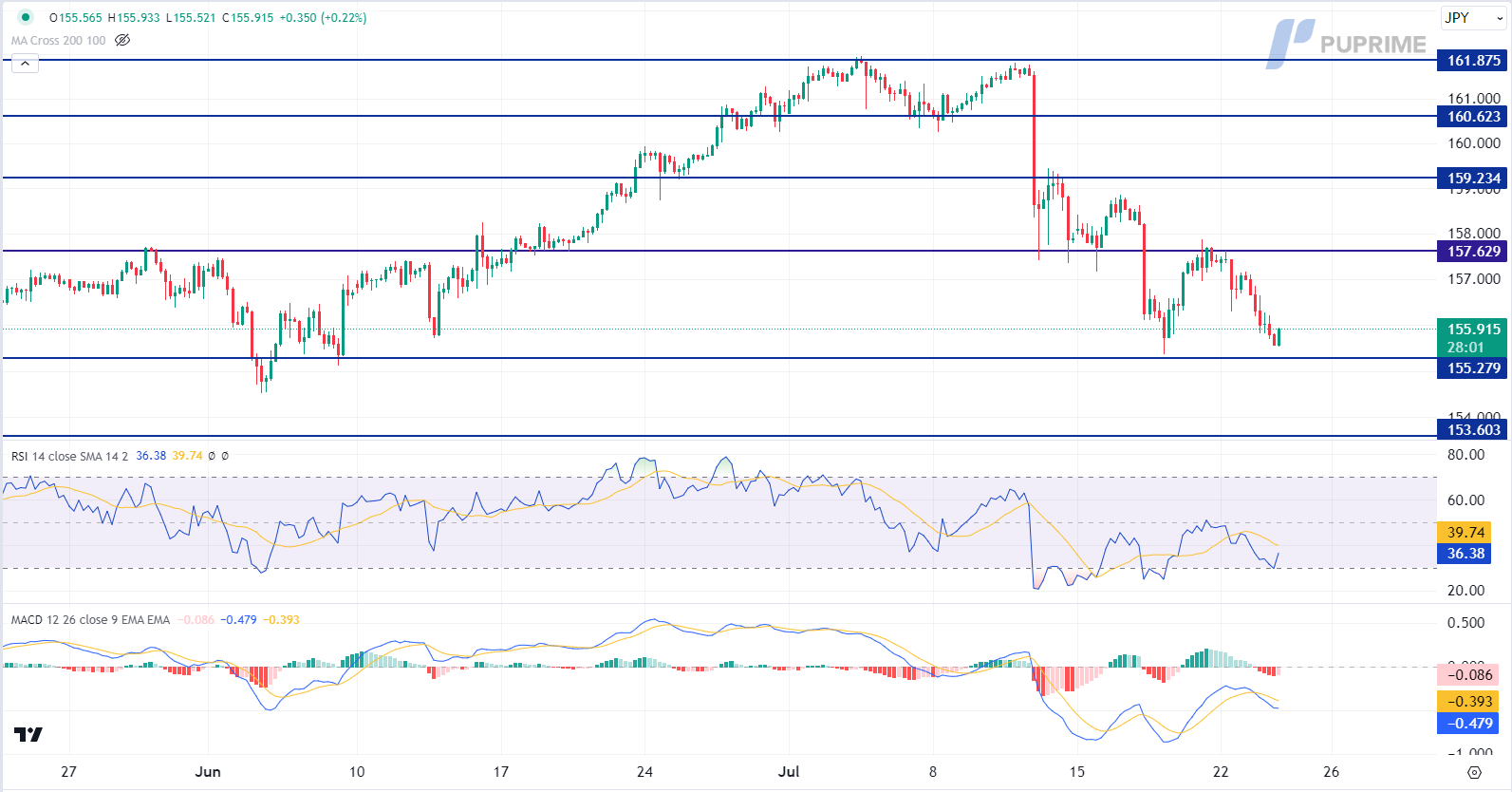Viewport: 1512px width, 792px height.
Task: Click the 26 date on the time axis
Action: pos(1332,771)
